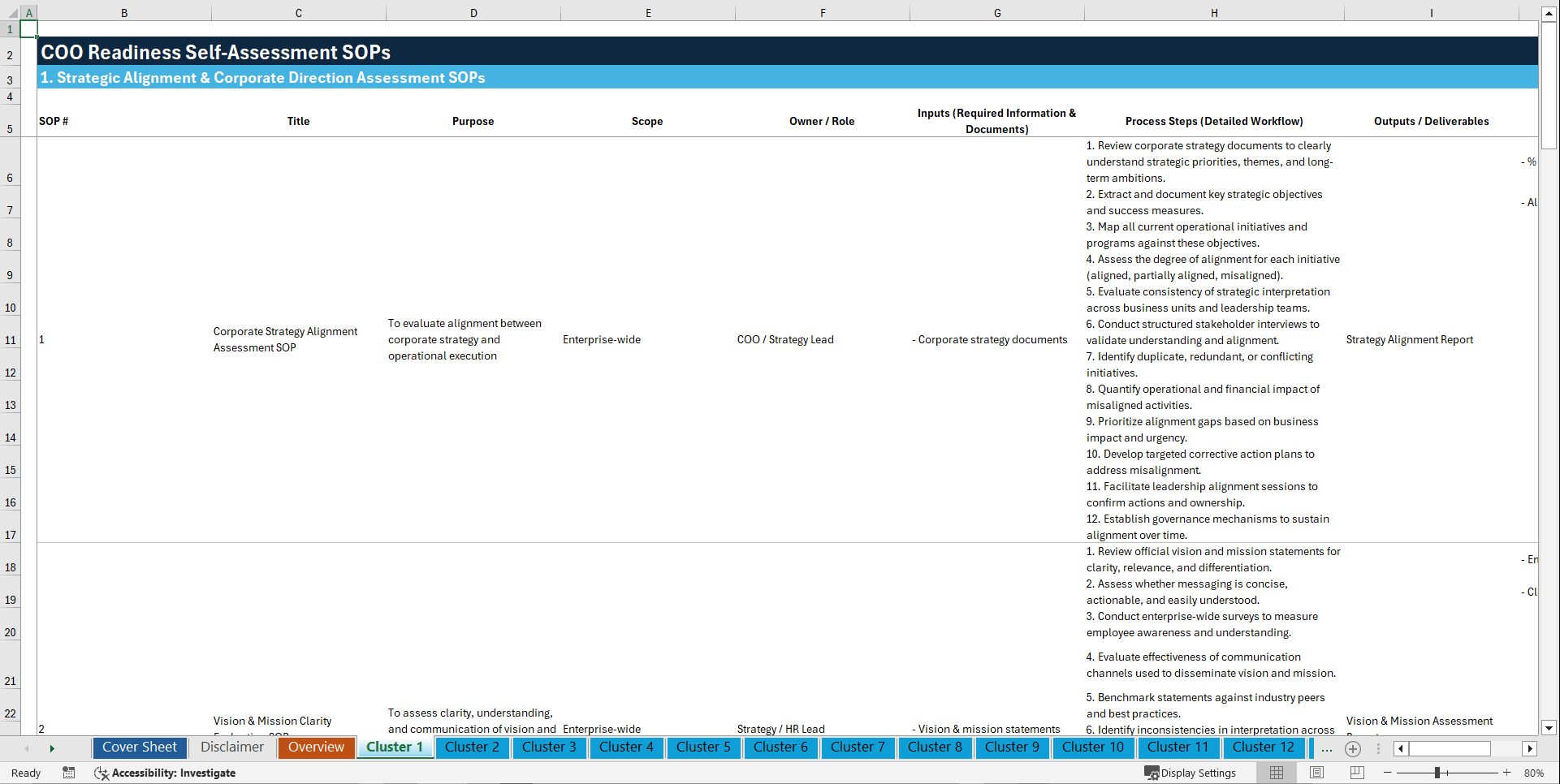Screen dimensions: 1560x784
Task: Add a new worksheet with the plus button
Action: pos(1353,749)
